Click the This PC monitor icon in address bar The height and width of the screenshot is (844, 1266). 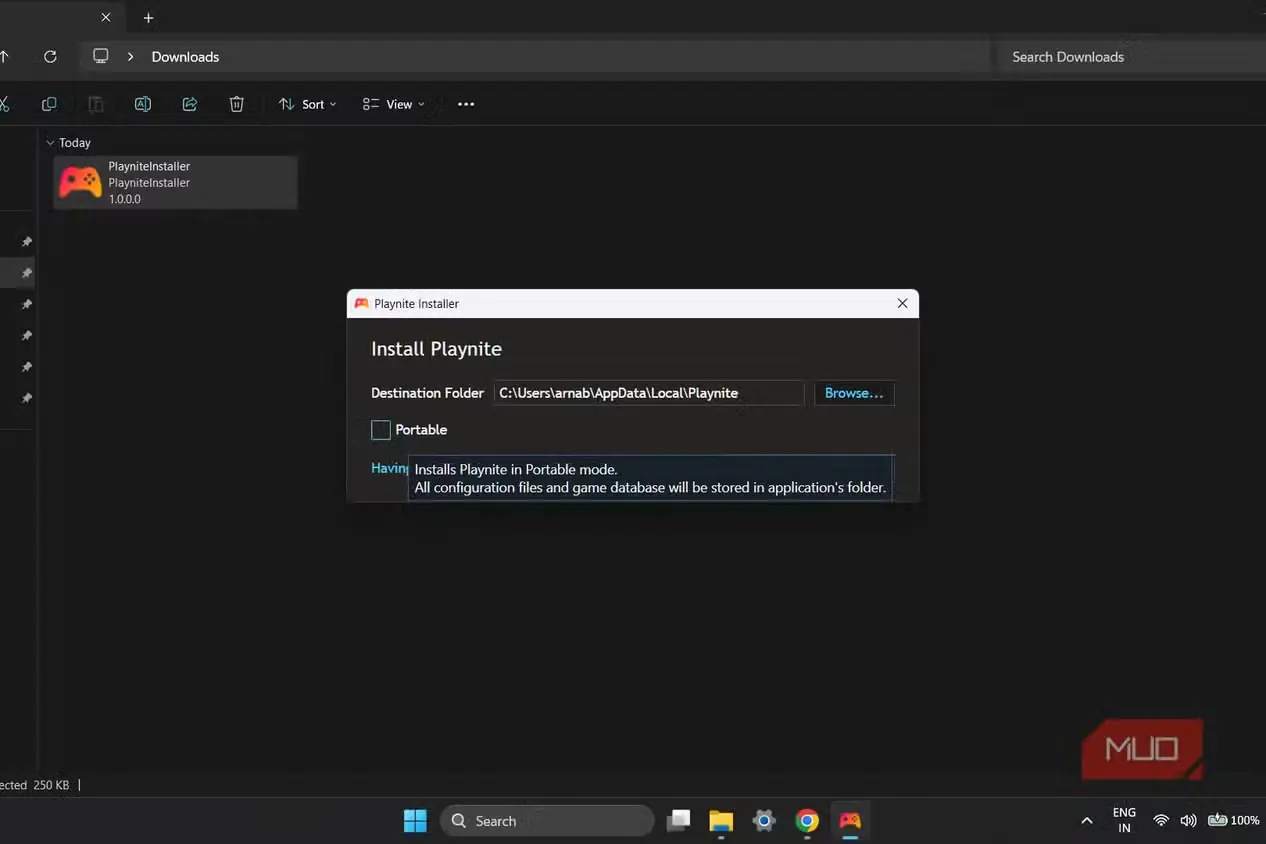click(x=101, y=56)
